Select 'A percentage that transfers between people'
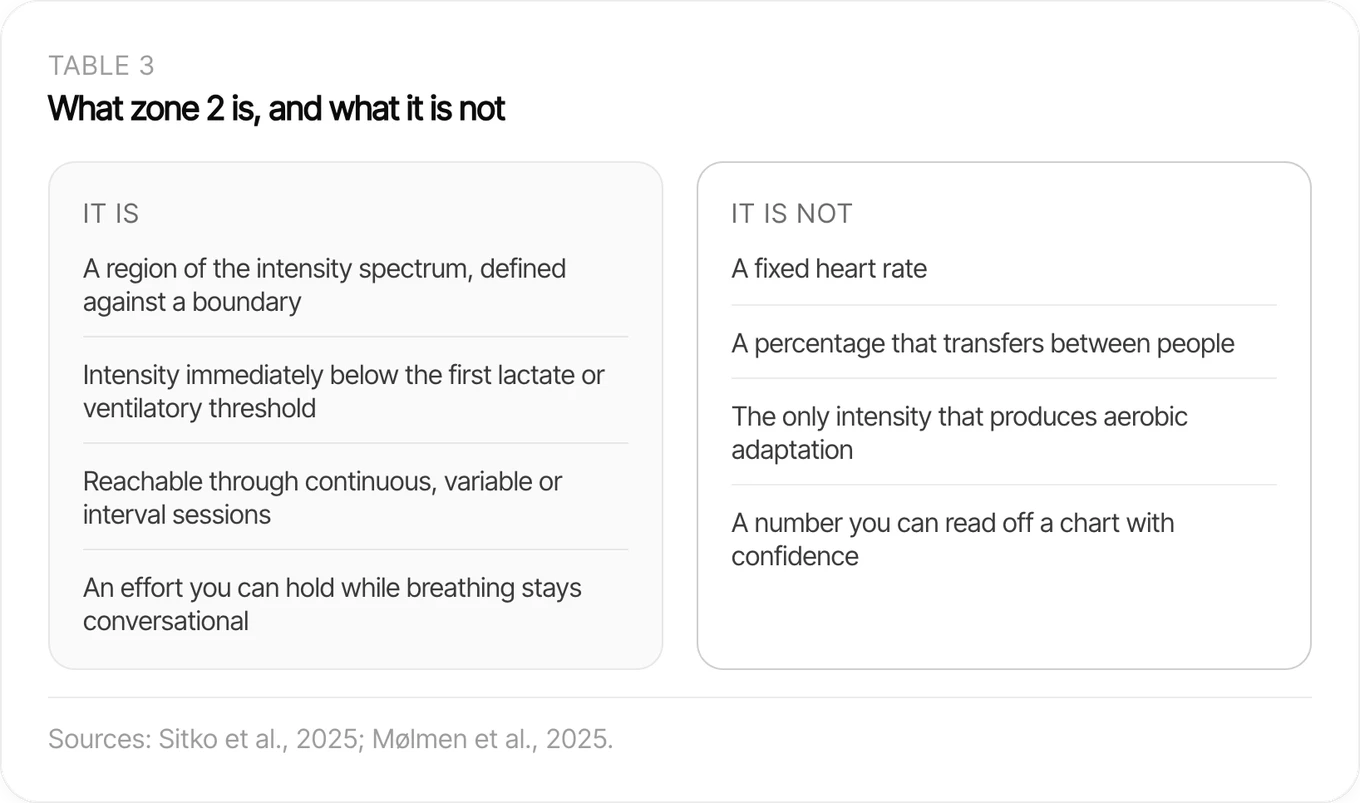This screenshot has width=1360, height=803. [983, 343]
